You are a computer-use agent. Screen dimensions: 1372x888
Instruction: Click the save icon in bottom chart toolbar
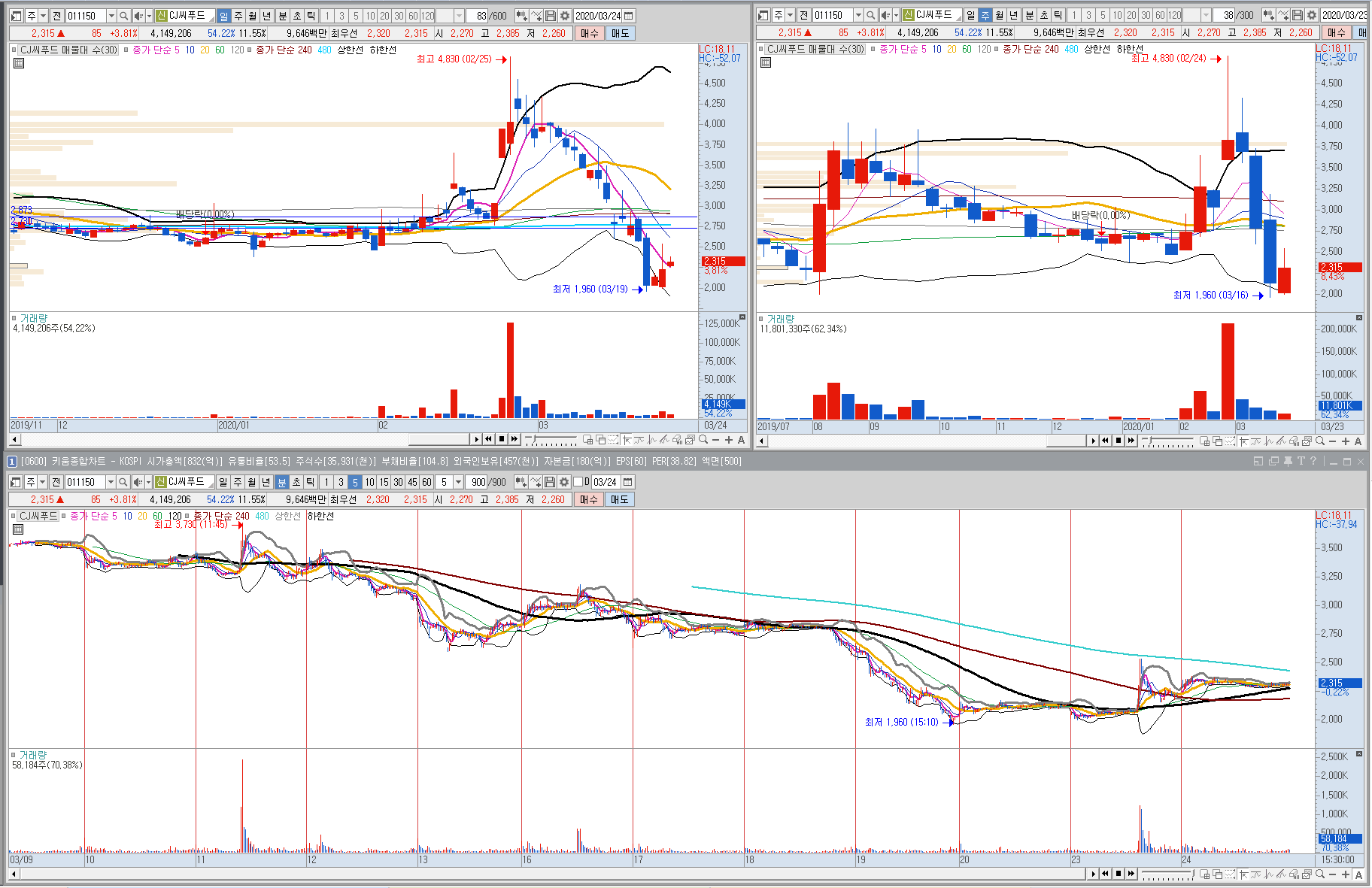550,482
